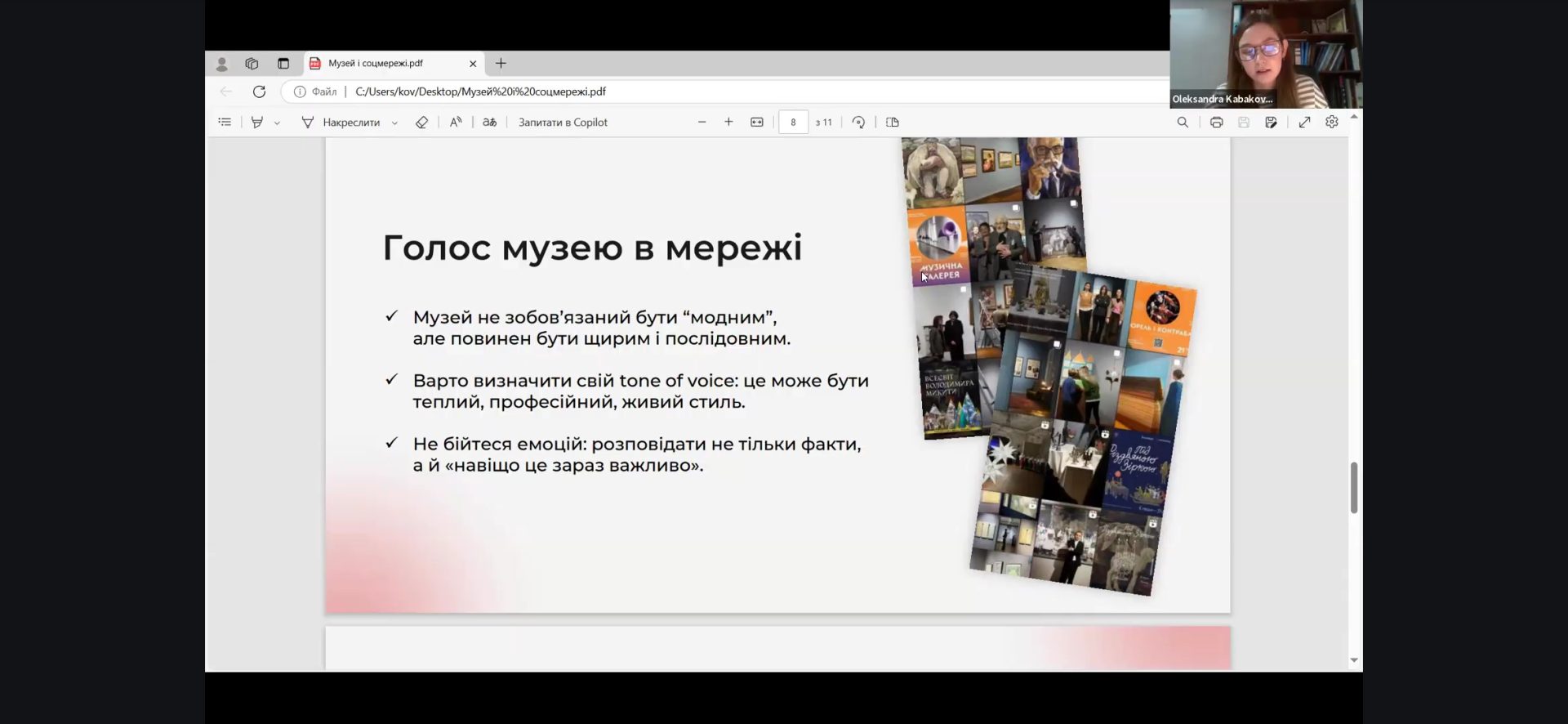Open the workspaces icon
The image size is (1568, 724).
pos(252,64)
